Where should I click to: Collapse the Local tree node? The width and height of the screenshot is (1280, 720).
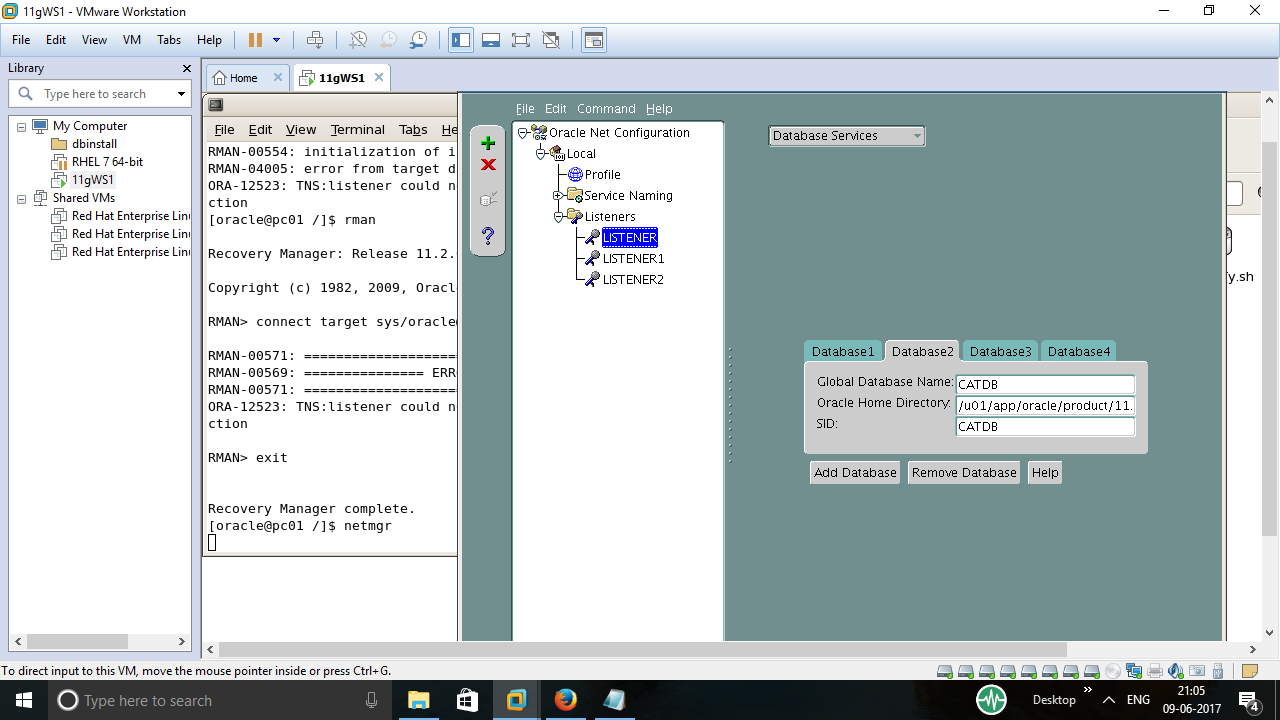point(540,153)
